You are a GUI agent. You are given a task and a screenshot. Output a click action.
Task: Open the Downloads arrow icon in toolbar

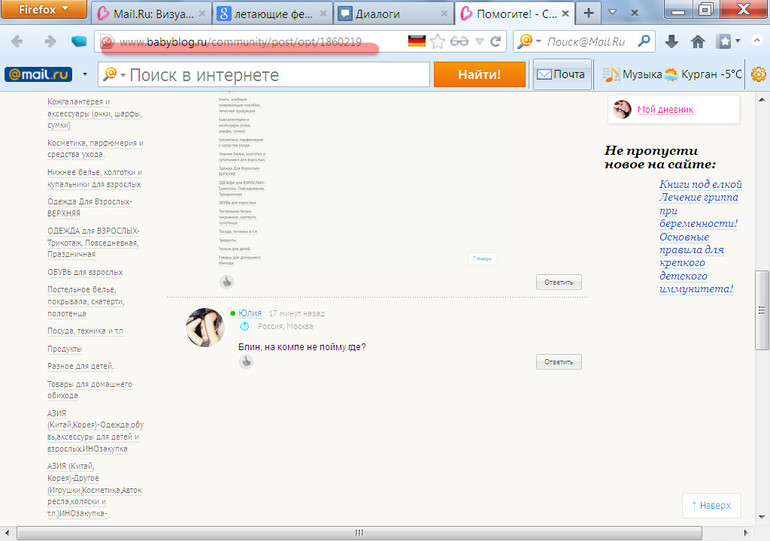coord(671,42)
